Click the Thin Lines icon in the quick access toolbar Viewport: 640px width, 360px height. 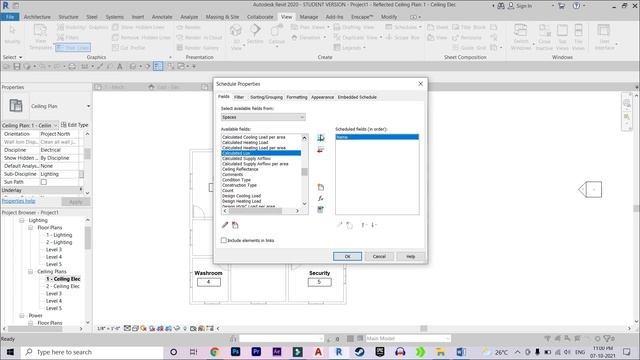(158, 66)
